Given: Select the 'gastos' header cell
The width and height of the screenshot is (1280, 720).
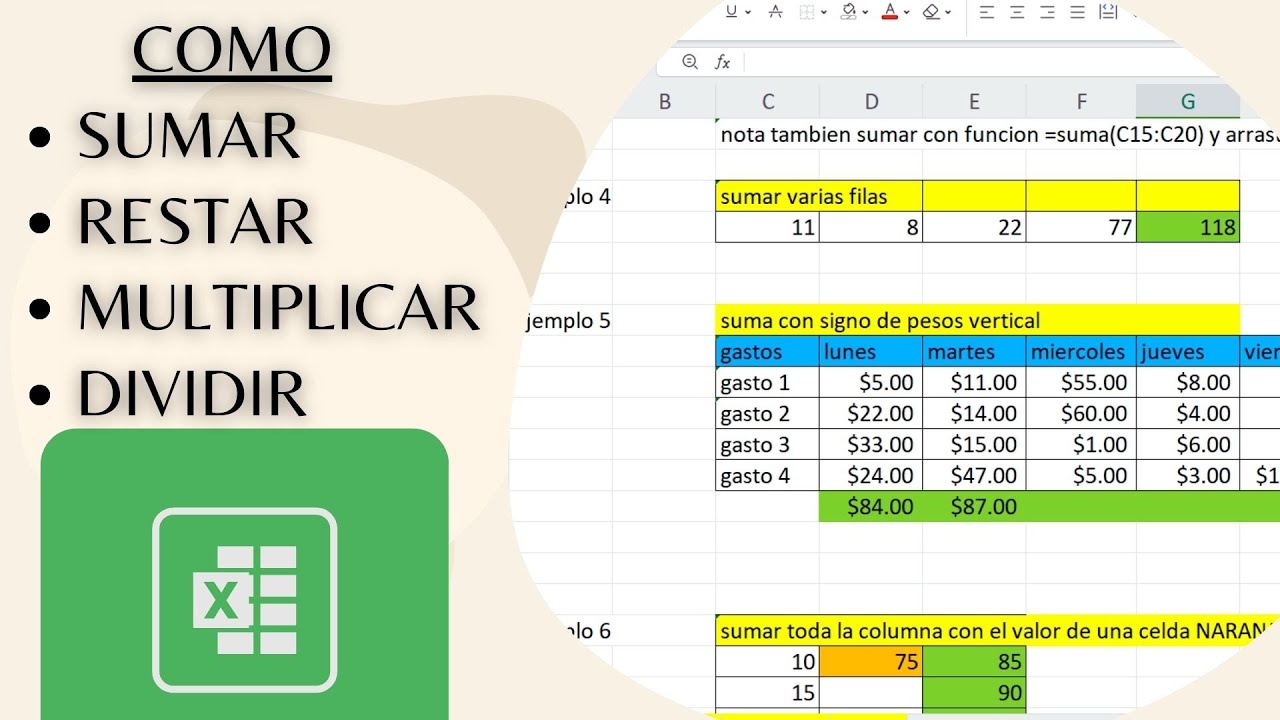Looking at the screenshot, I should (x=768, y=351).
